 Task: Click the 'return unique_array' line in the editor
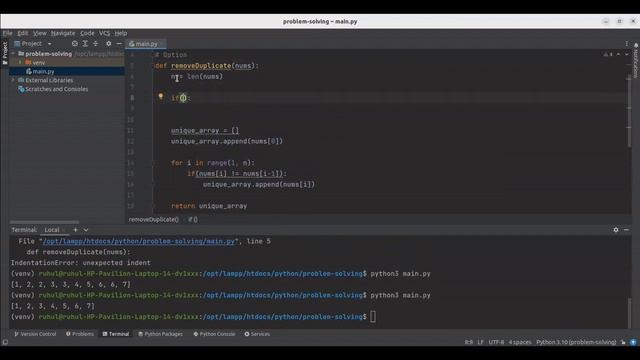coord(209,206)
